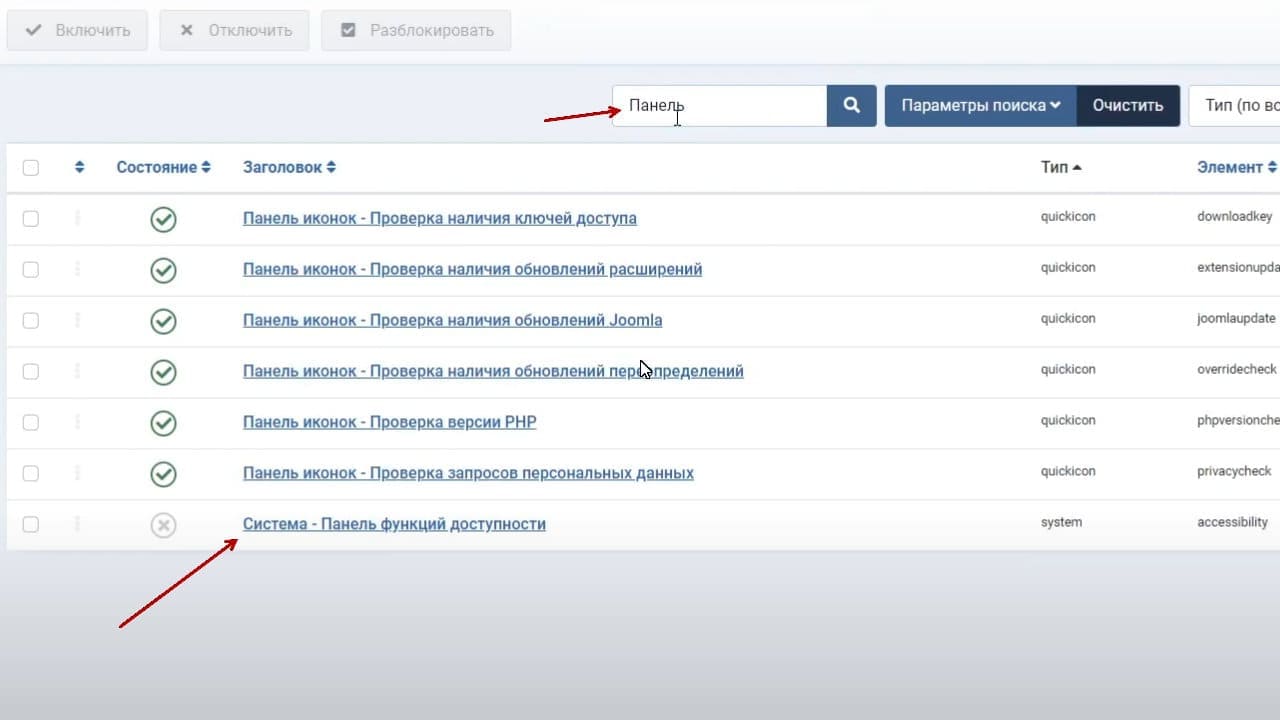Click the accessibility element cell
Viewport: 1280px width, 720px height.
click(x=1232, y=523)
